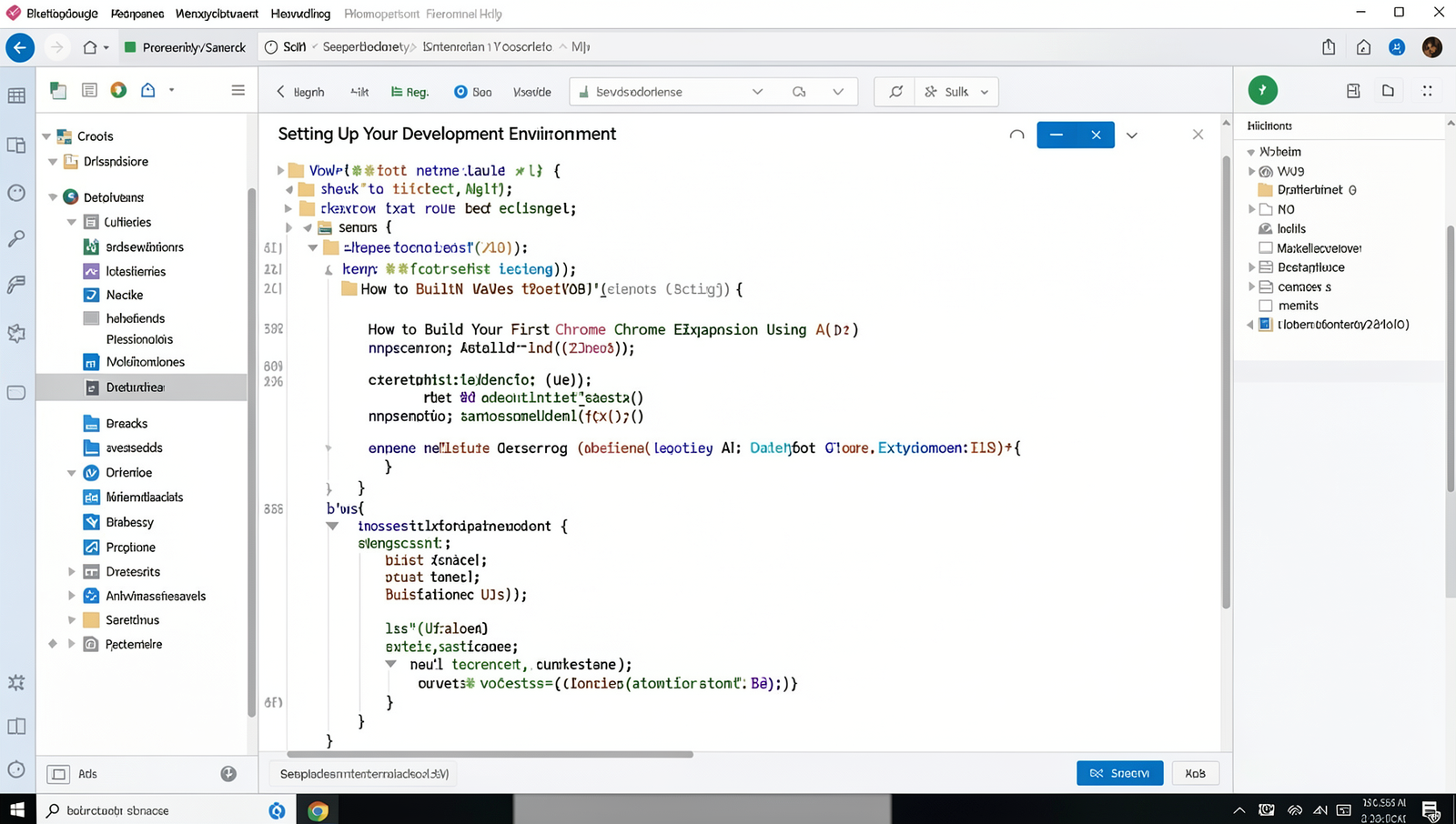Click the green round button in right panel
Viewport: 1456px width, 824px height.
tap(1262, 90)
